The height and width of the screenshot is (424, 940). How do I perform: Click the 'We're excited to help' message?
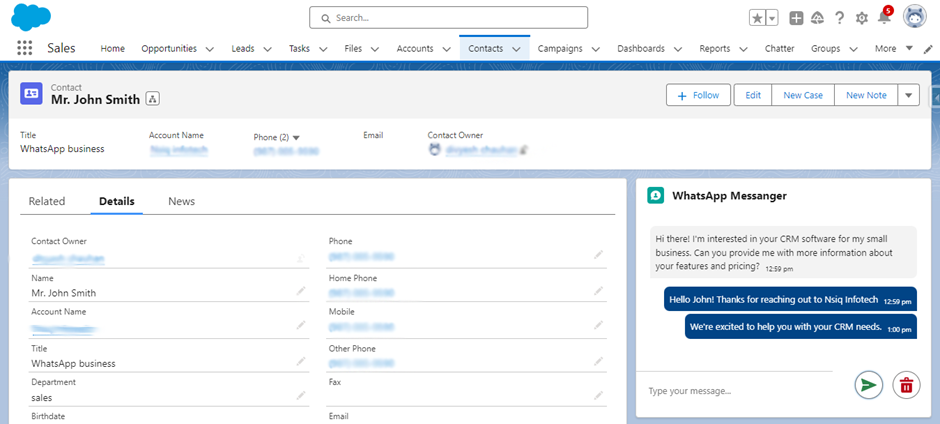click(x=801, y=327)
